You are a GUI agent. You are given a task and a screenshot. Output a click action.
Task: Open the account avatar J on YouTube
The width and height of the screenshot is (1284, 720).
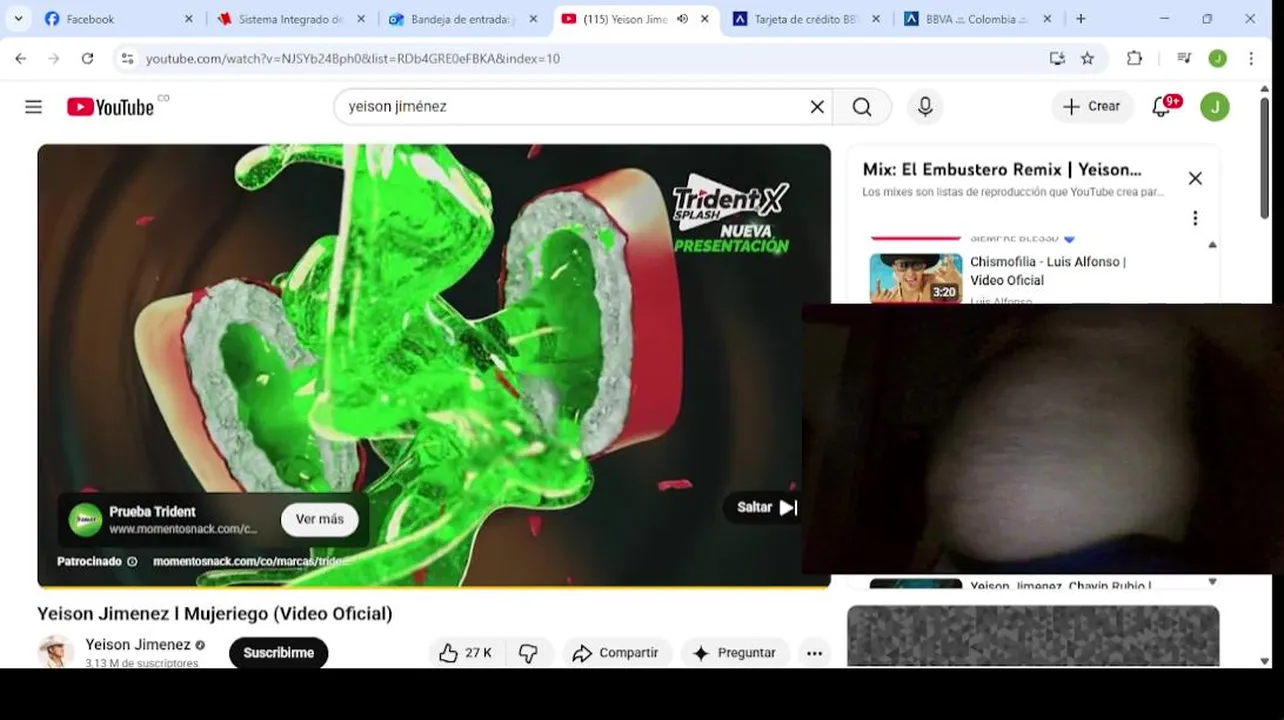click(1215, 107)
